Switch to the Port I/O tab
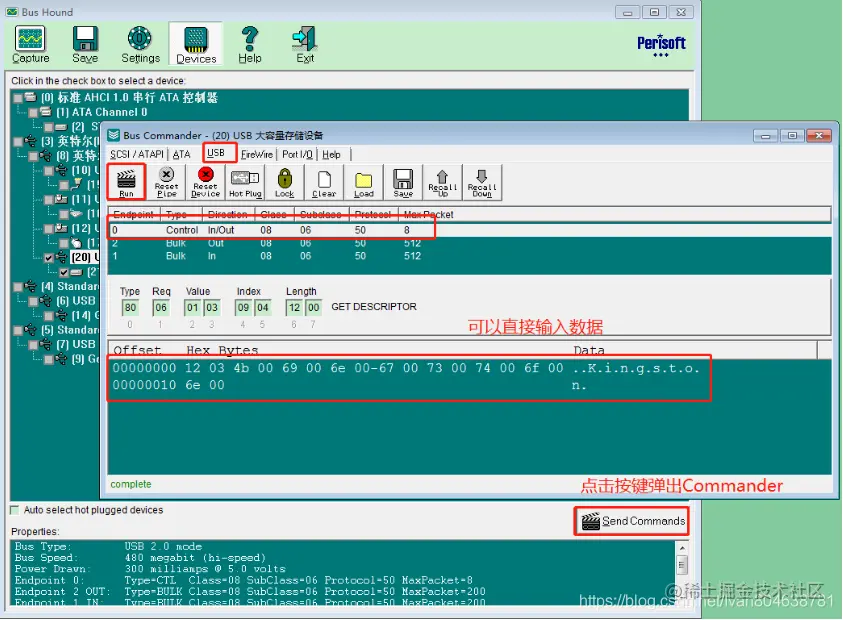The width and height of the screenshot is (843, 620). tap(297, 154)
